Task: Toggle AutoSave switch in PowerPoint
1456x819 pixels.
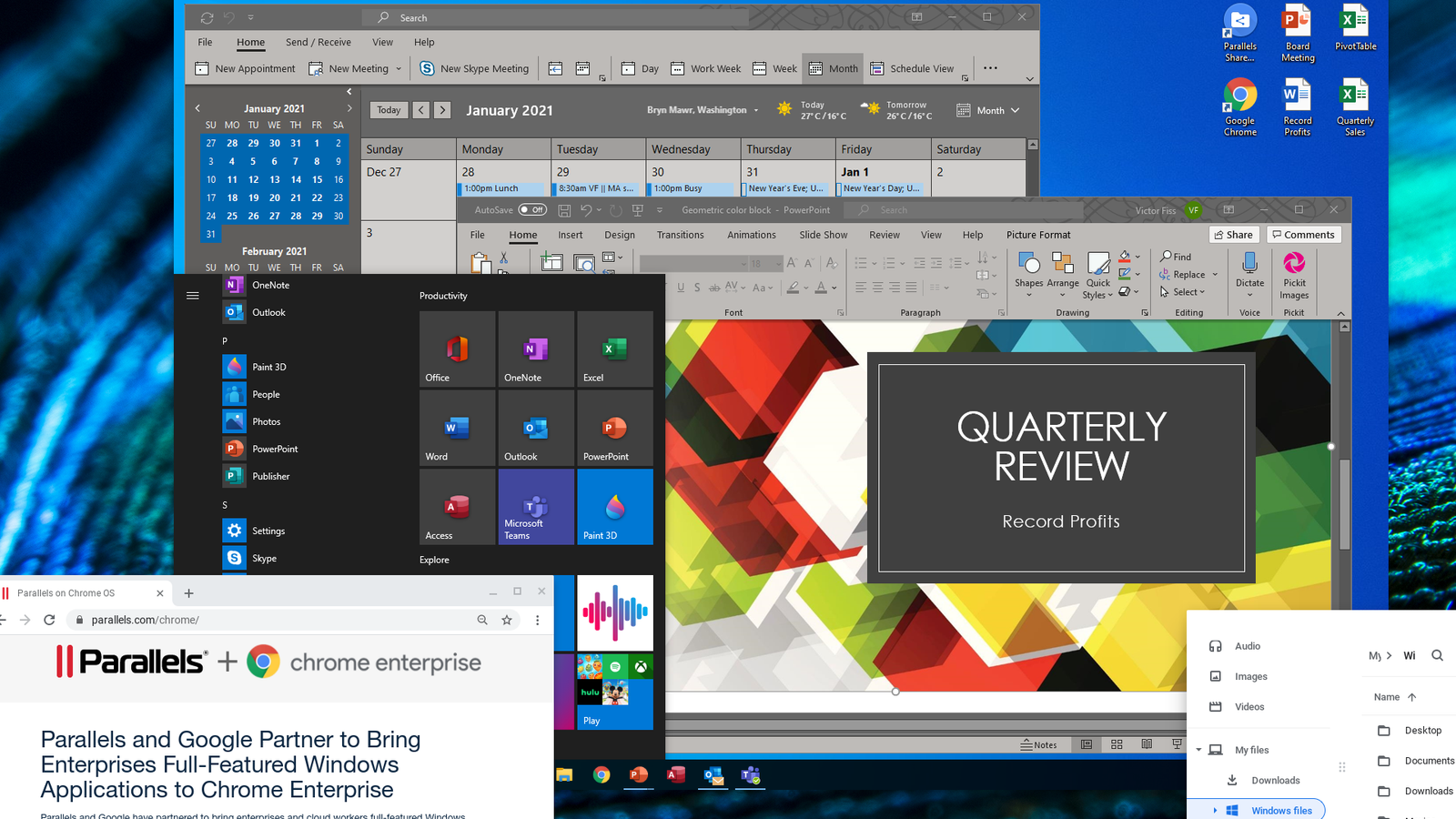Action: 532,210
